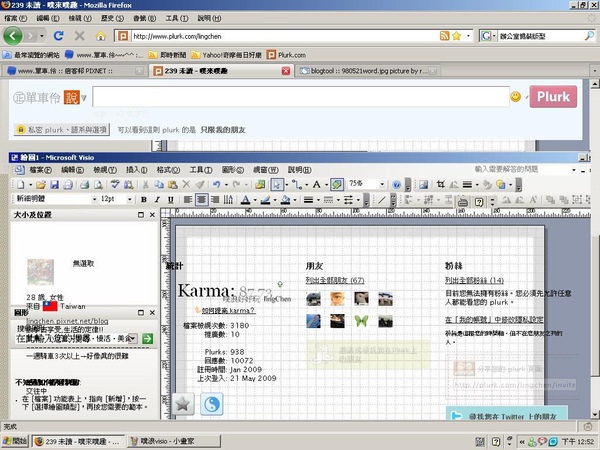The height and width of the screenshot is (450, 600).
Task: Click the font color A swatch
Action: click(x=245, y=200)
